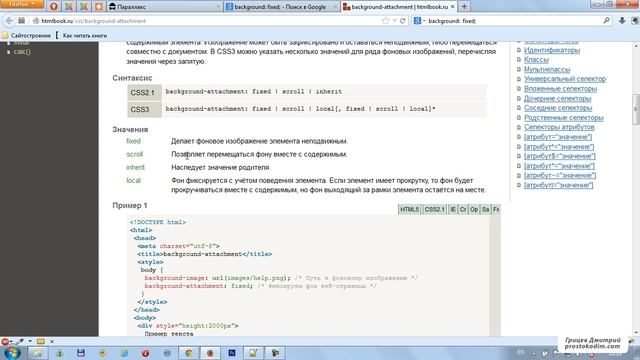640x360 pixels.
Task: Select calc() in the left sidebar
Action: (x=22, y=52)
